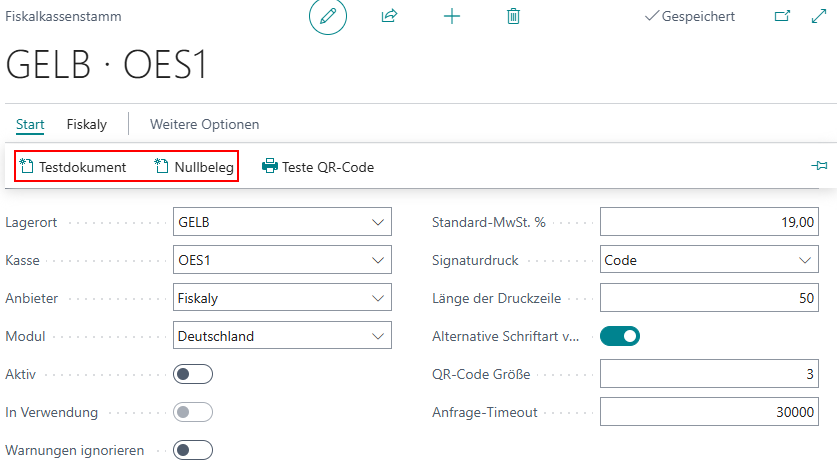Click the pencil edit icon
Screen dimensions: 837x463
point(328,17)
